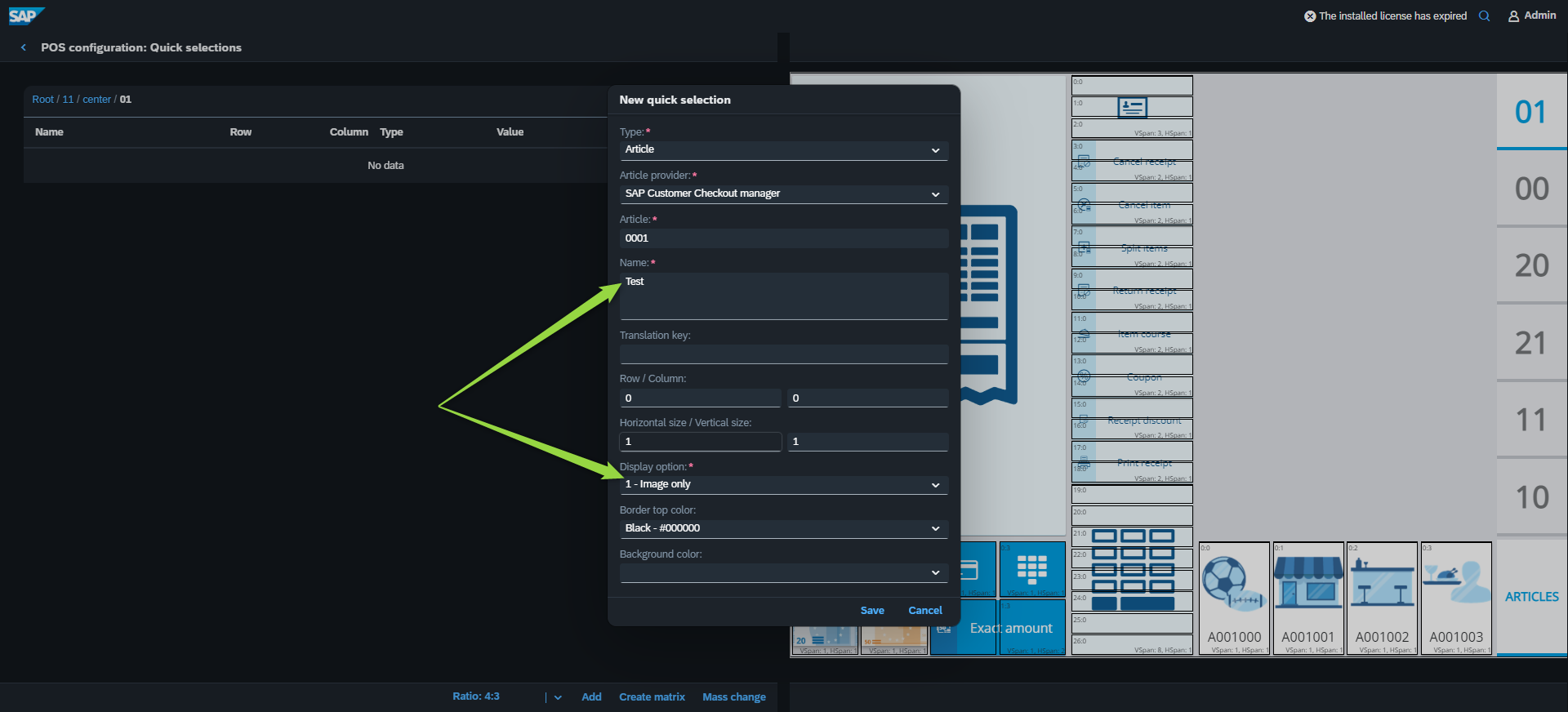
Task: Open the Display option dropdown
Action: (783, 485)
